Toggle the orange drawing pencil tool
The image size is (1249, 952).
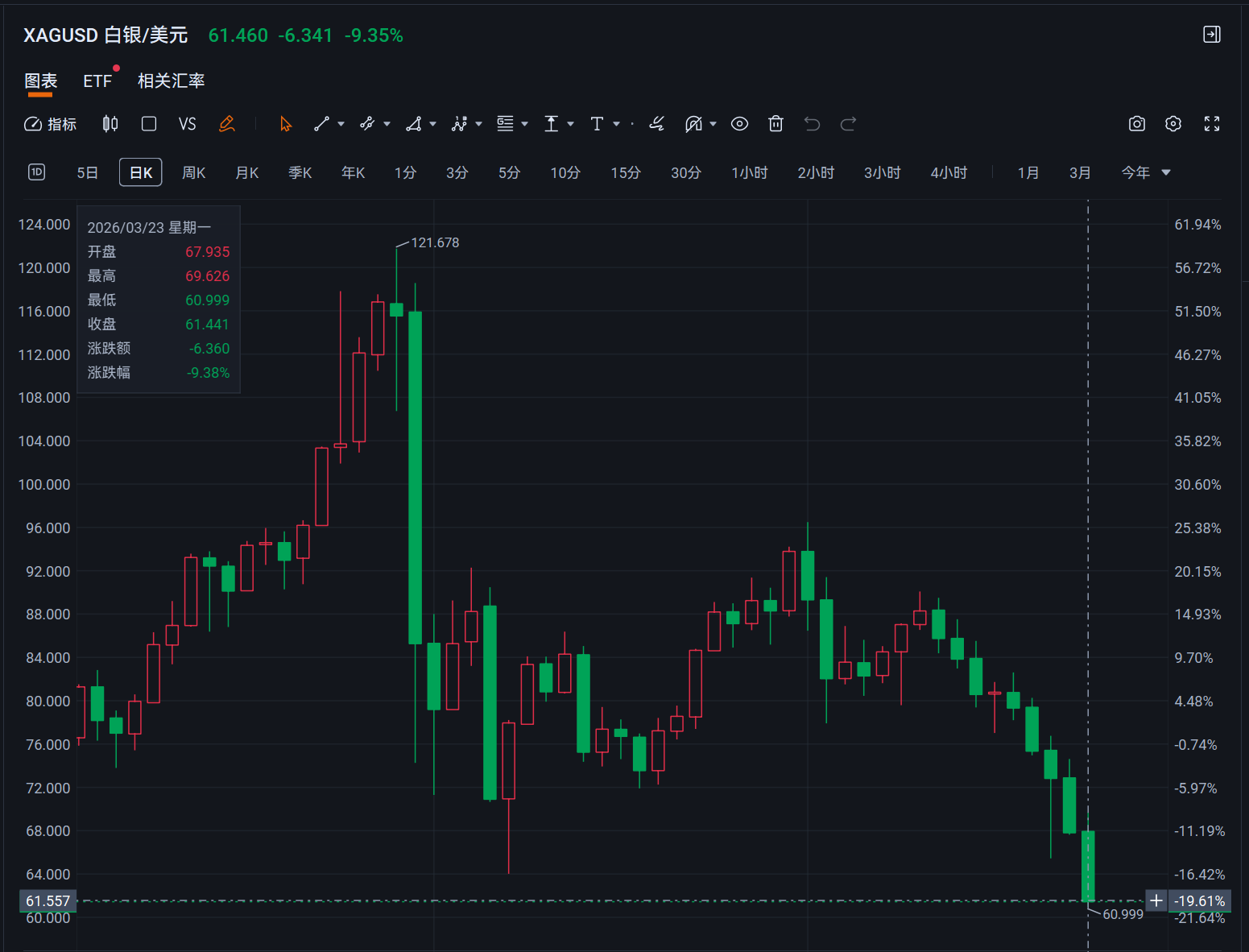(x=226, y=124)
